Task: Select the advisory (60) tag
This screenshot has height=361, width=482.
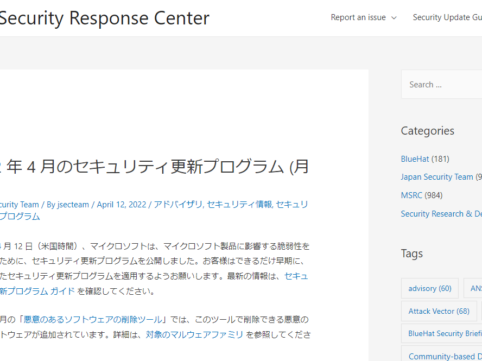Action: click(x=430, y=288)
